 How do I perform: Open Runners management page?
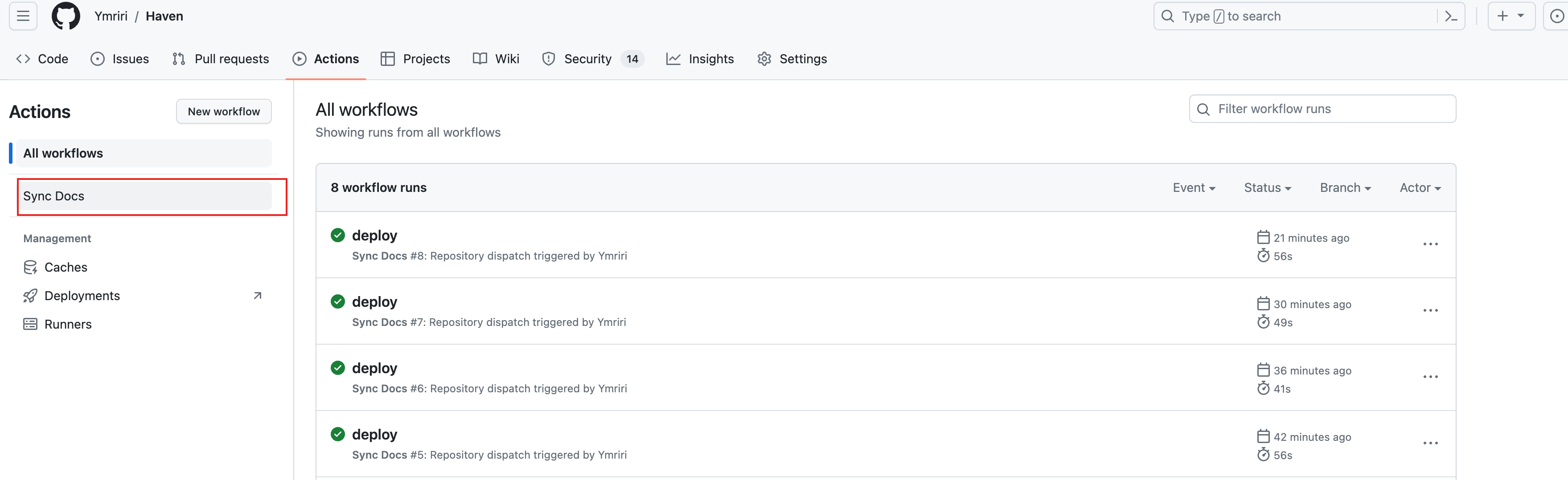145,324
